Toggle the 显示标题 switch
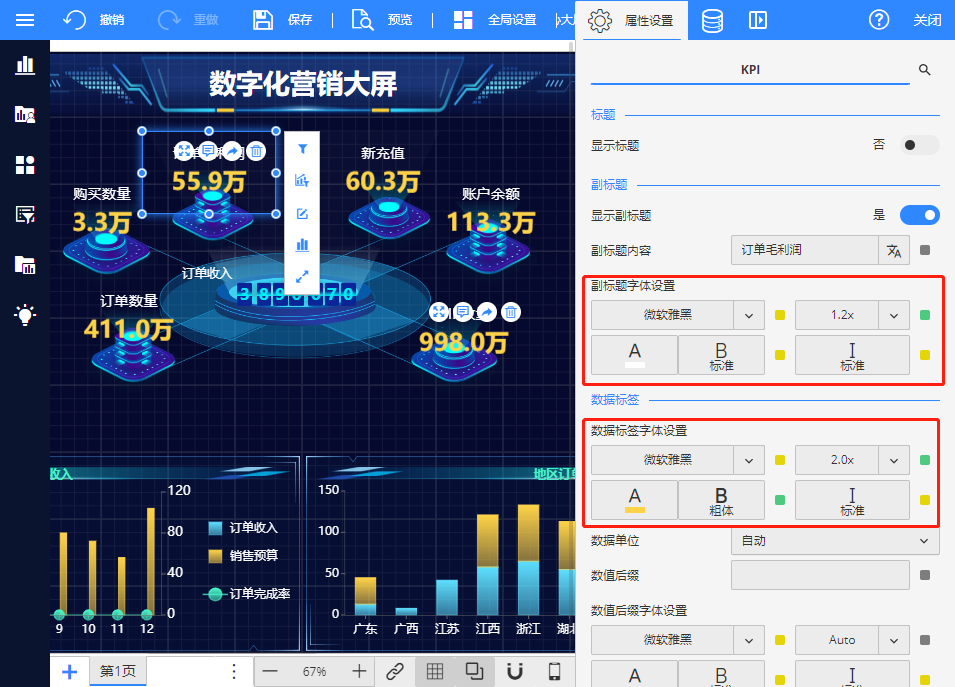This screenshot has width=955, height=687. pyautogui.click(x=919, y=145)
